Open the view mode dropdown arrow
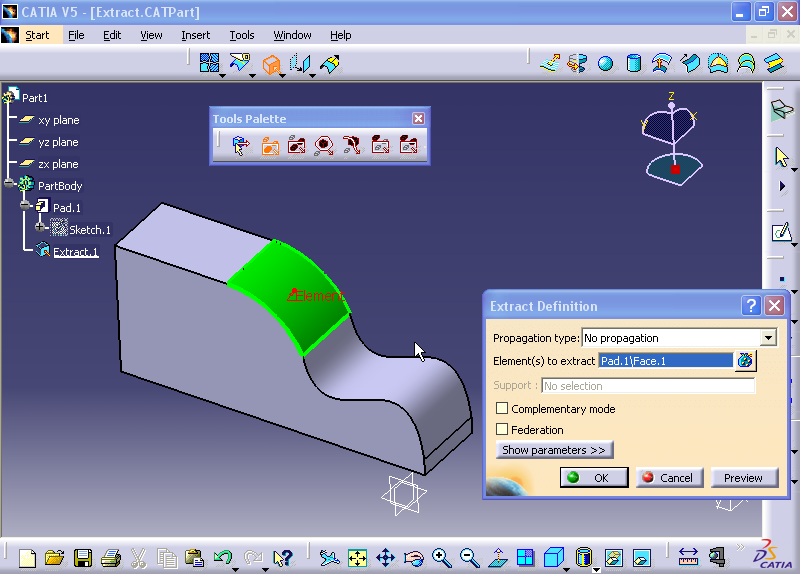Screen dimensions: 801x583 coord(596,568)
